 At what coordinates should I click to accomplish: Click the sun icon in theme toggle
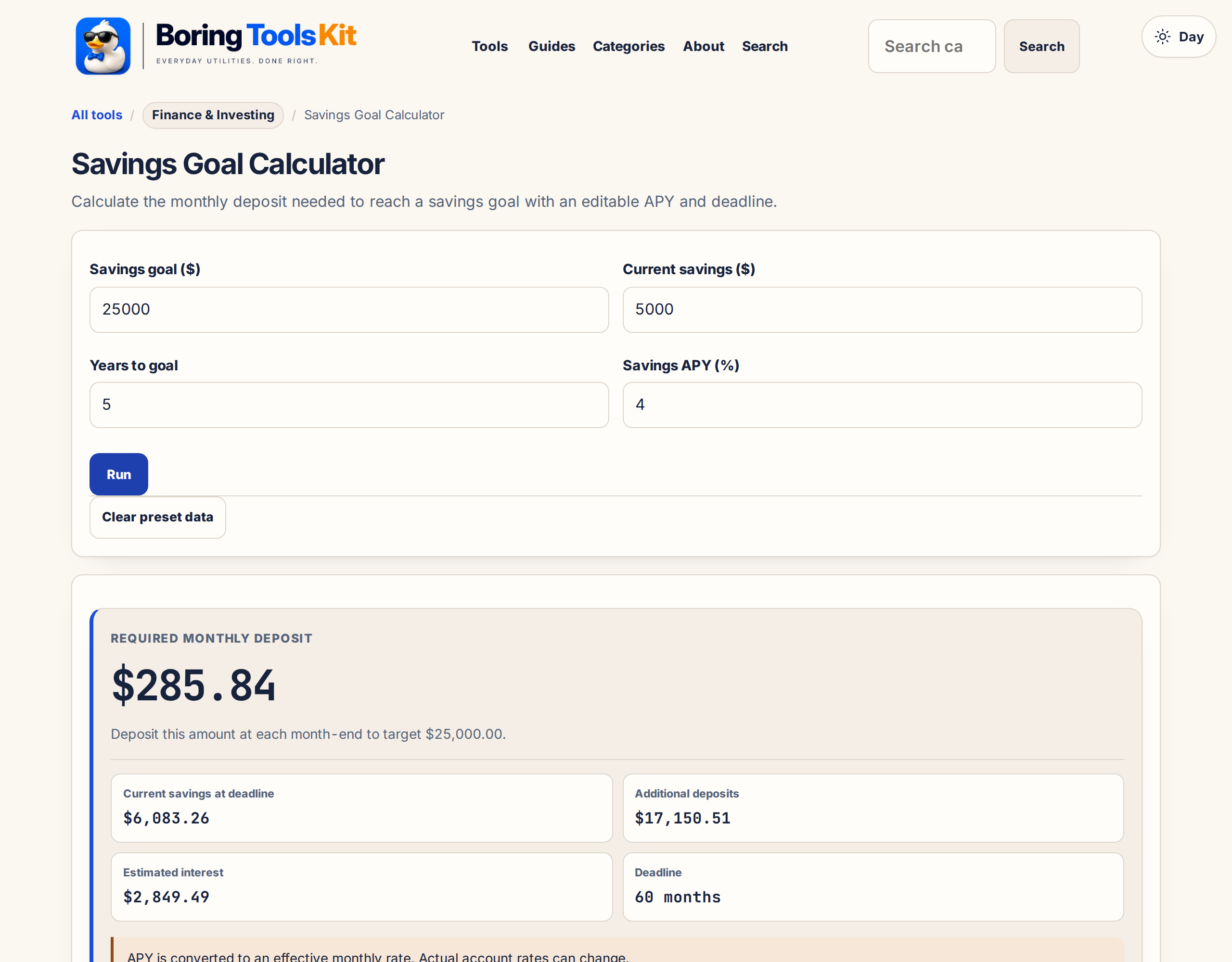[x=1162, y=37]
